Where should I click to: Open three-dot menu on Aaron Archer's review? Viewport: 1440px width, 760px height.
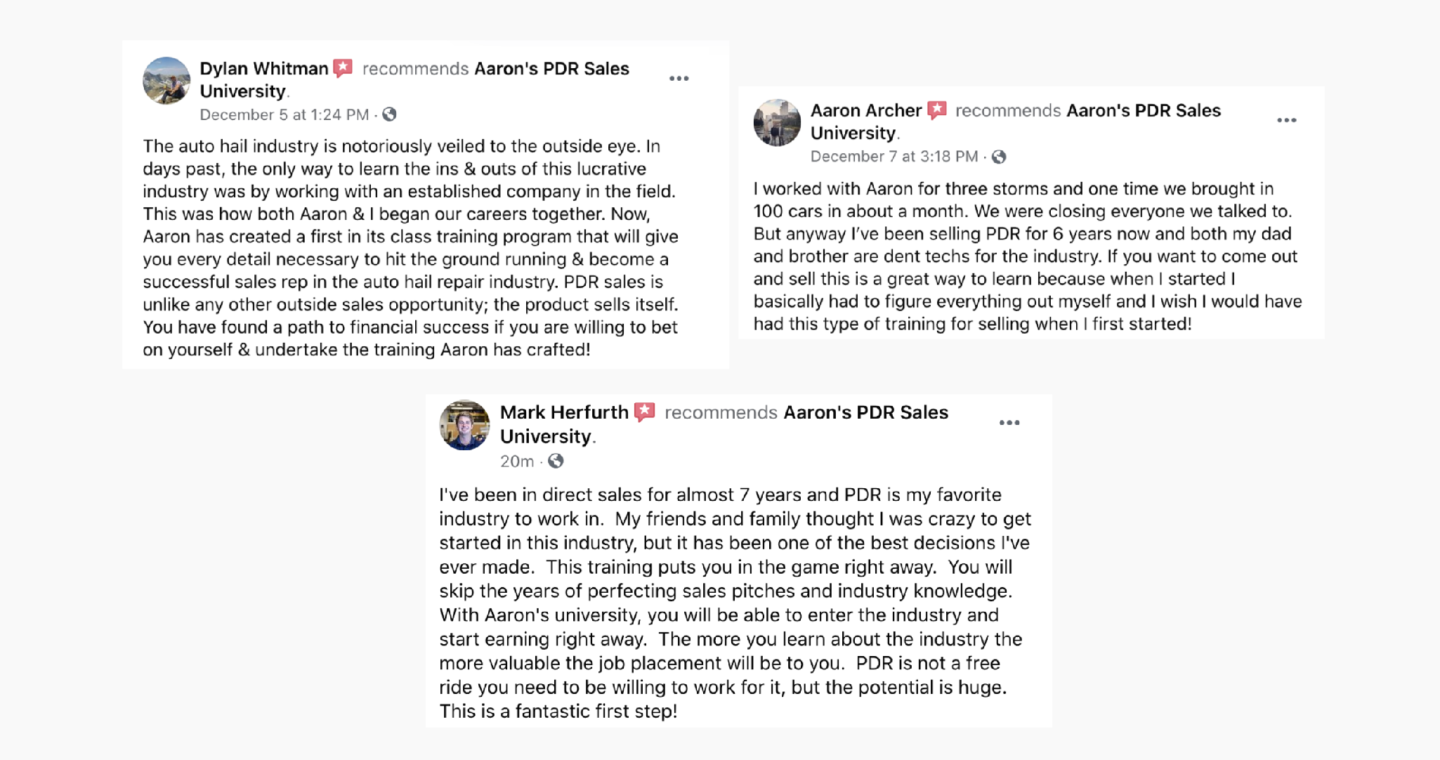(x=1287, y=120)
